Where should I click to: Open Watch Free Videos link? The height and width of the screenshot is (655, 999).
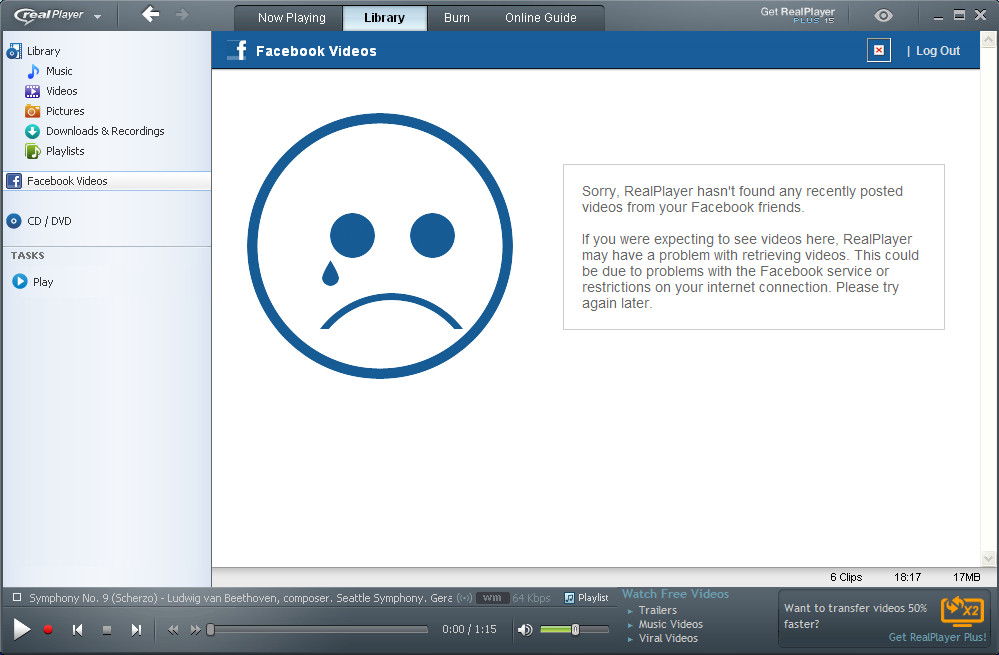coord(675,594)
